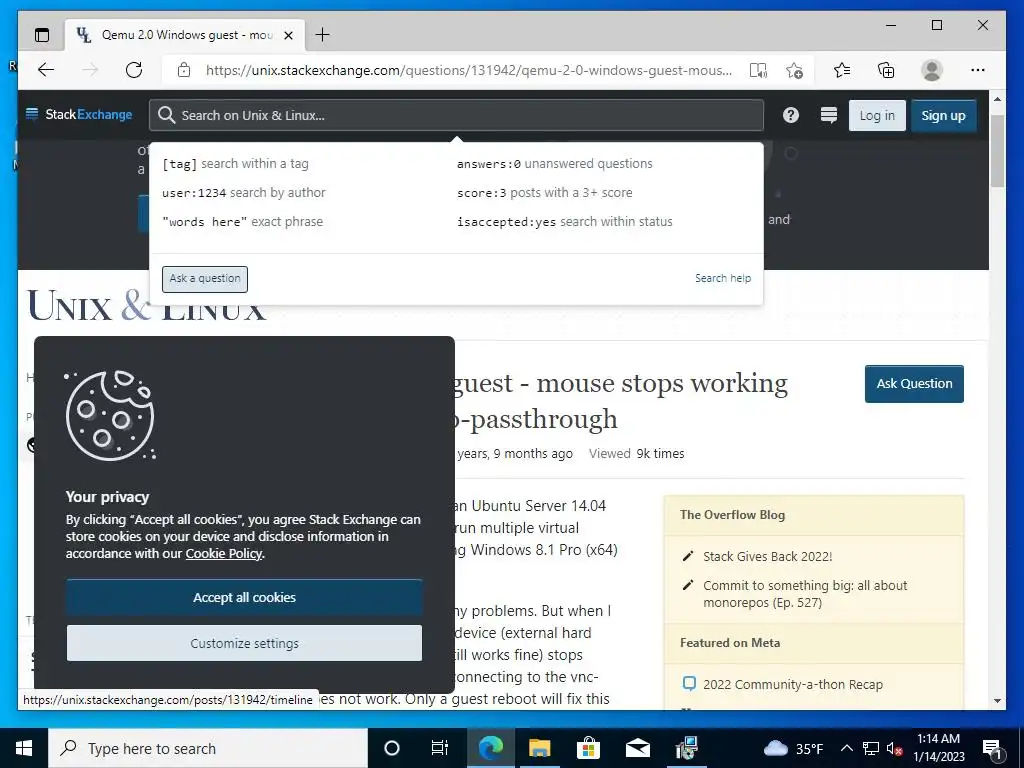Click the 'score:3 posts with a 3+ score' hint

pyautogui.click(x=545, y=193)
